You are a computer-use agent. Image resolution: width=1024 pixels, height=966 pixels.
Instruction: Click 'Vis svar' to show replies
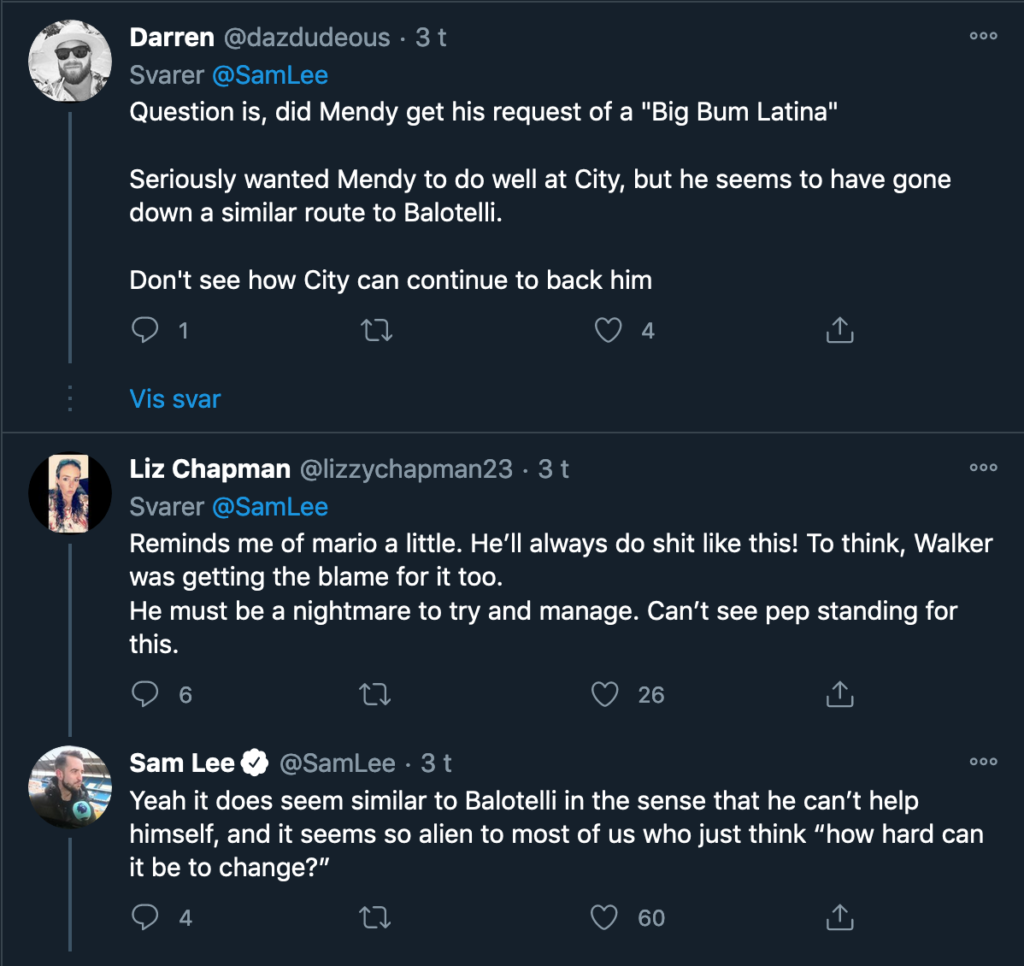[175, 399]
